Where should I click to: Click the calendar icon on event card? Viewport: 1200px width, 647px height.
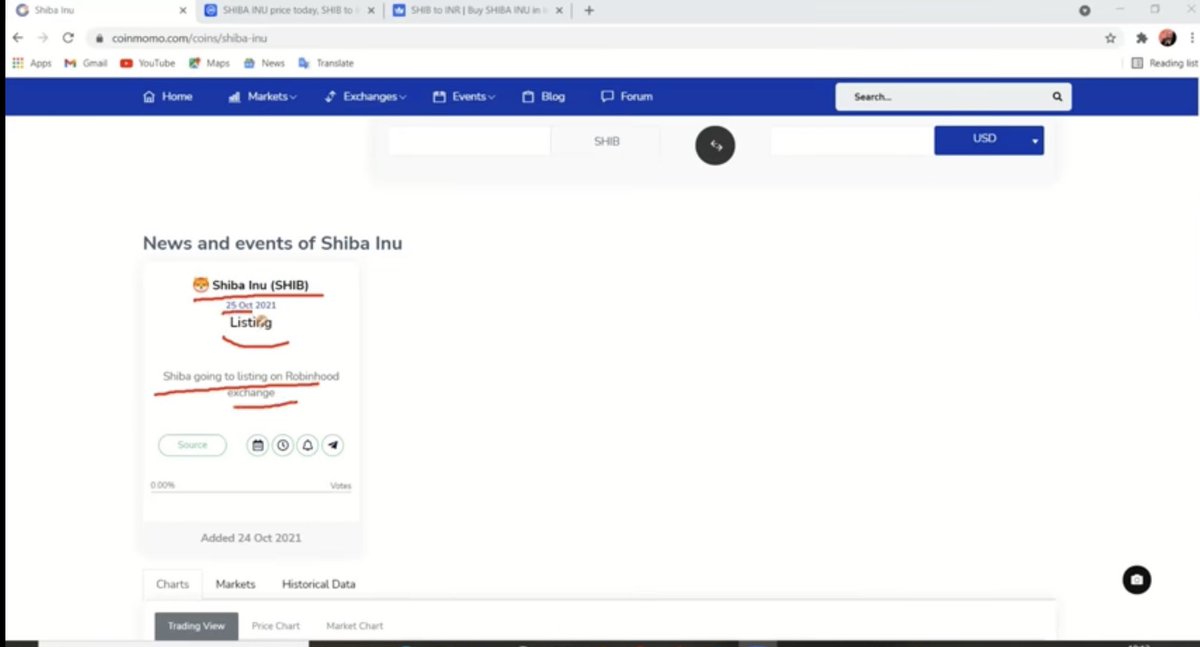tap(258, 445)
